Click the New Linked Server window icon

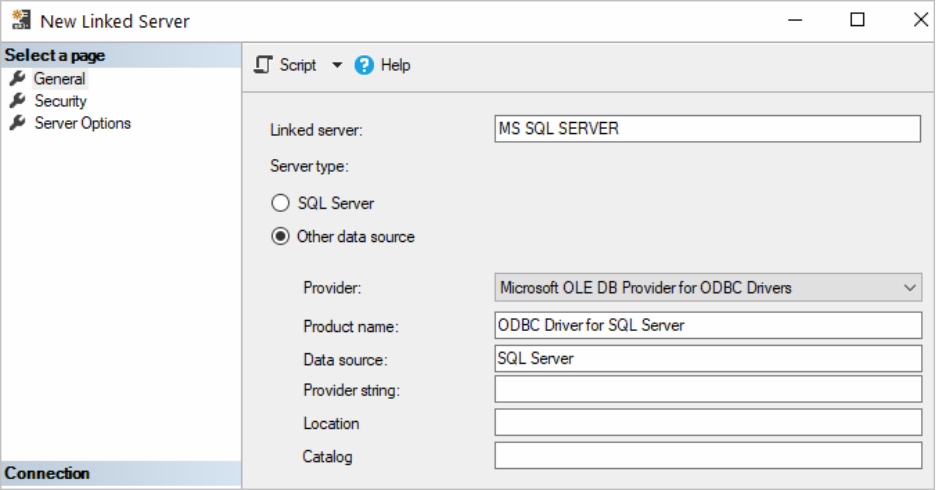20,21
